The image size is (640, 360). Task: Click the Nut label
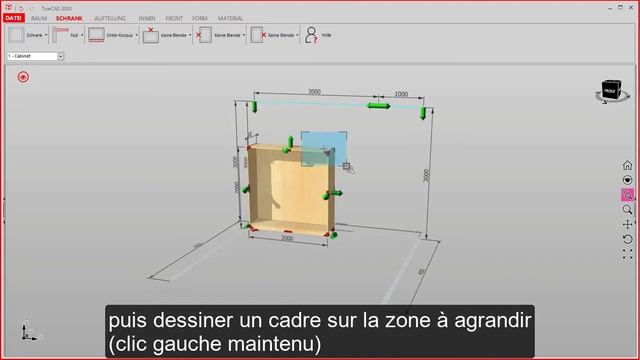click(x=74, y=35)
